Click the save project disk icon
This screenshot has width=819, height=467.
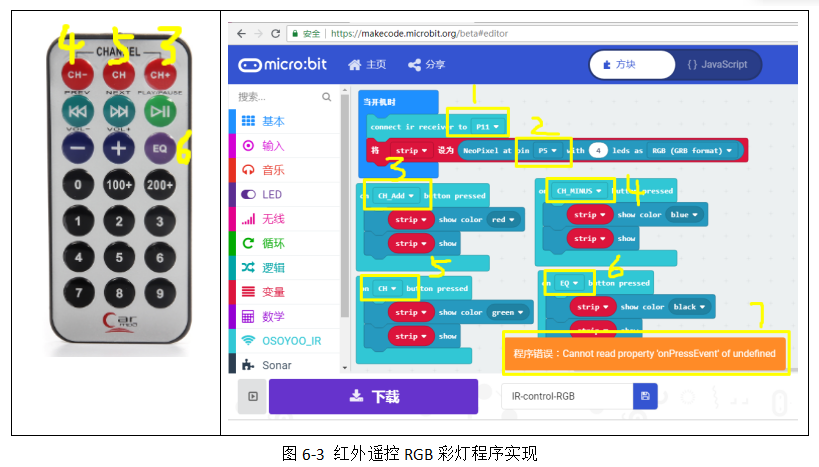(645, 396)
